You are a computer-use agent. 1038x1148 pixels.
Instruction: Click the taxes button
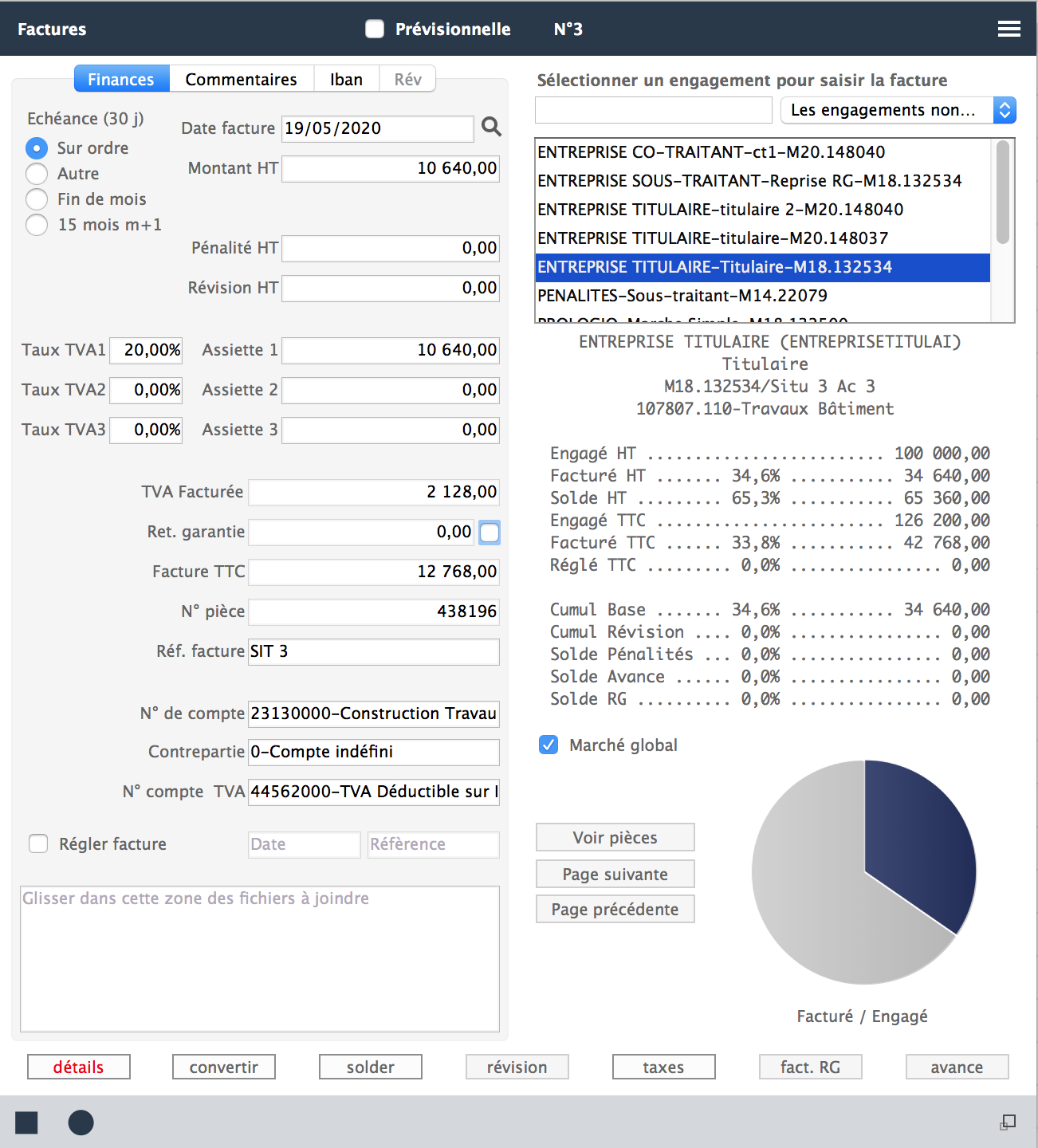tap(664, 1067)
